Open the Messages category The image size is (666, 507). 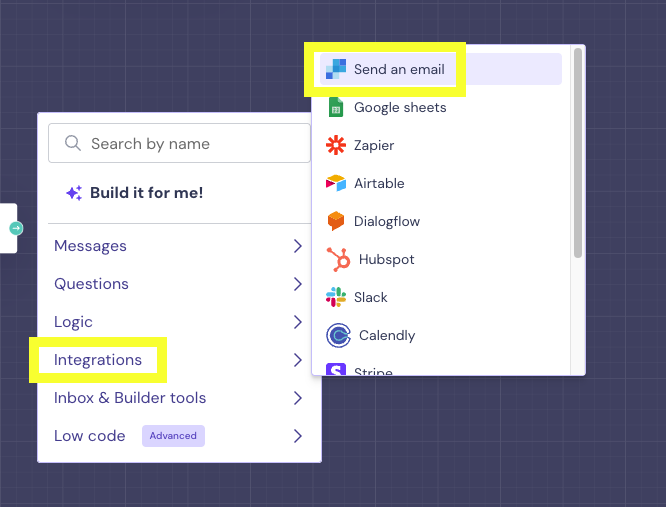click(x=90, y=246)
